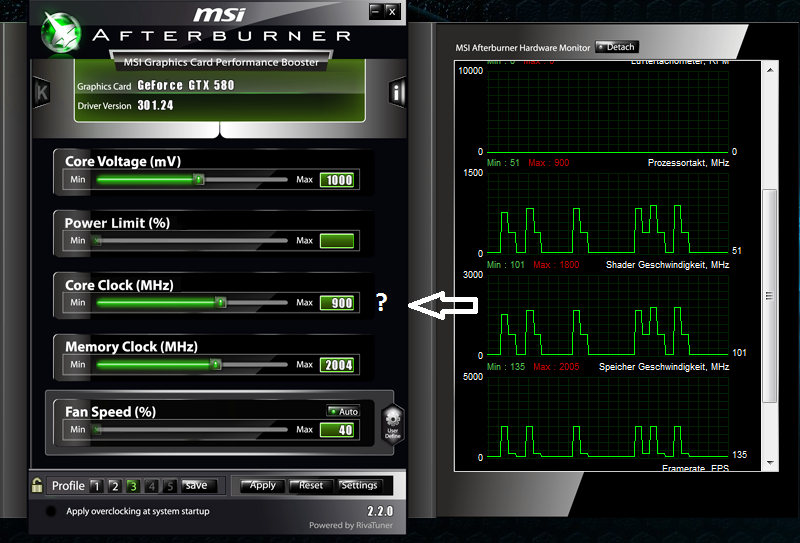Viewport: 800px width, 543px height.
Task: Click the Max : 900 Prozessortakt reading
Action: (x=548, y=163)
